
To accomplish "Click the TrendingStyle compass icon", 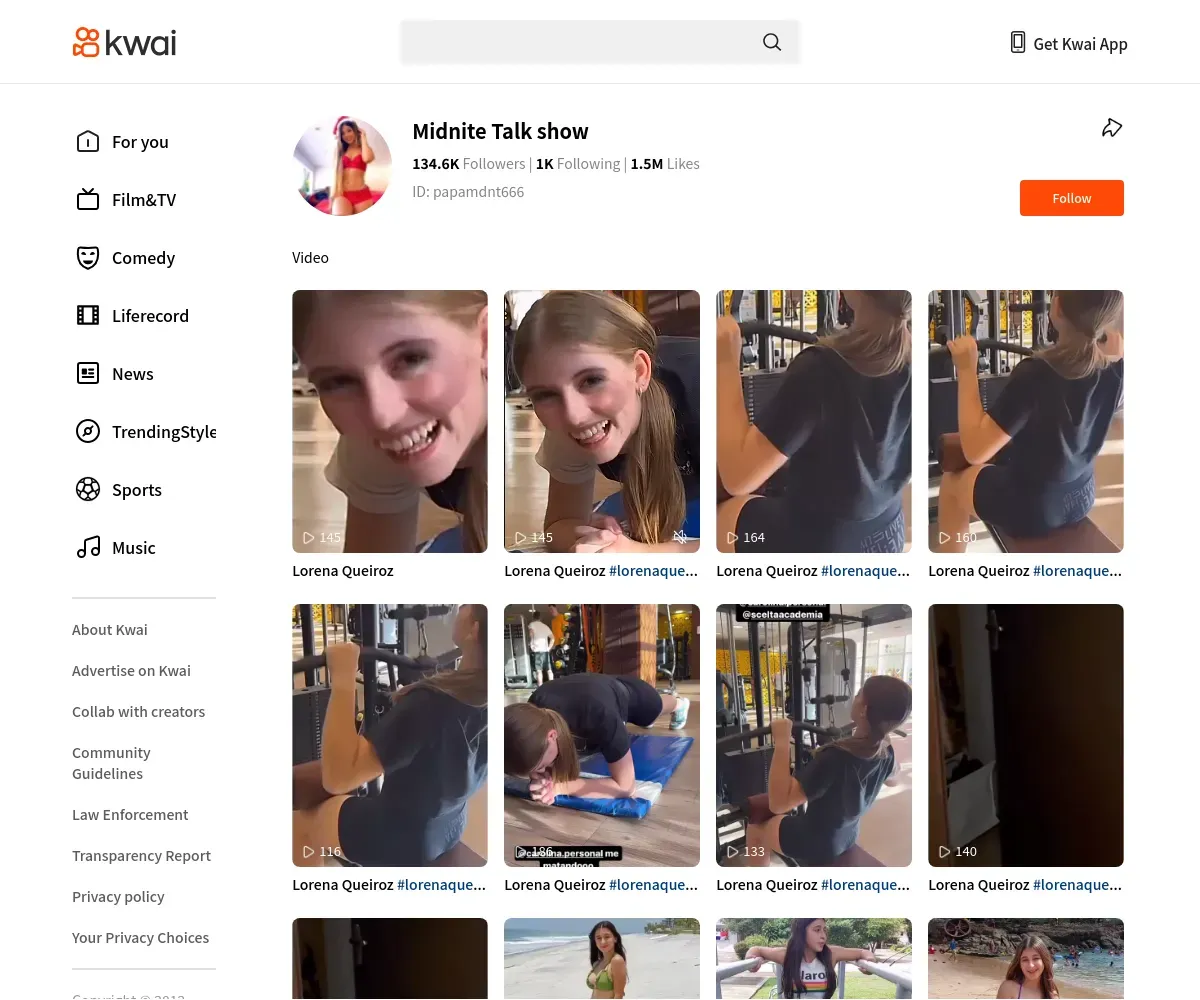I will [88, 432].
